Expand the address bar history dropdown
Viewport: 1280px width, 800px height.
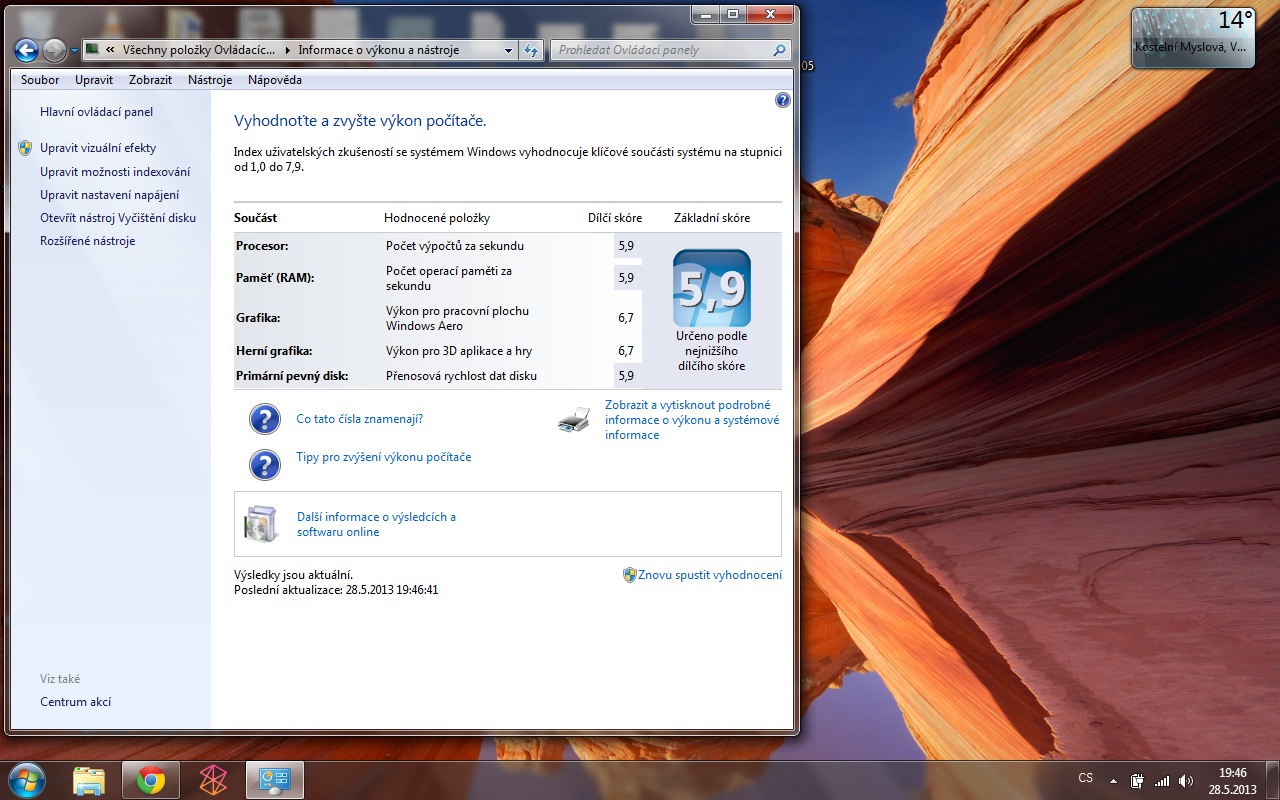click(x=508, y=50)
